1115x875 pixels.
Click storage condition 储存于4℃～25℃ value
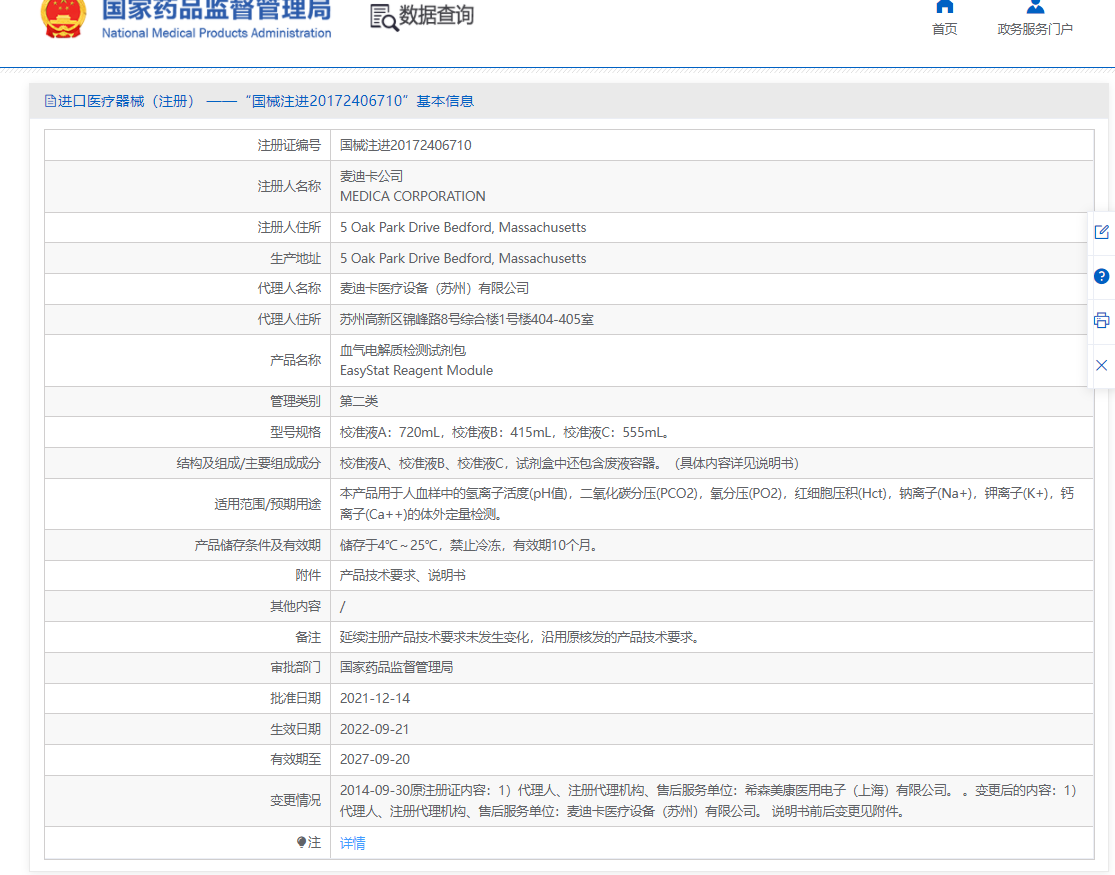(x=470, y=546)
